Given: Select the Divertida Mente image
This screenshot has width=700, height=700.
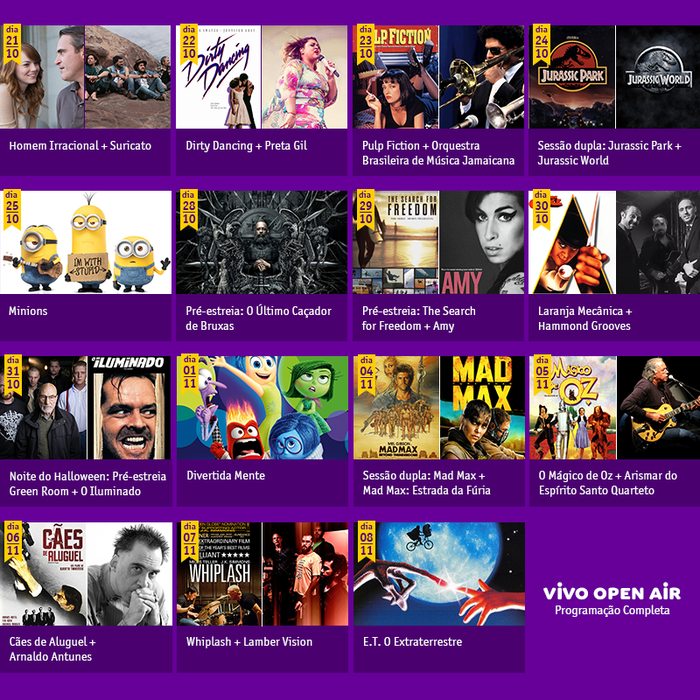Looking at the screenshot, I should [262, 408].
